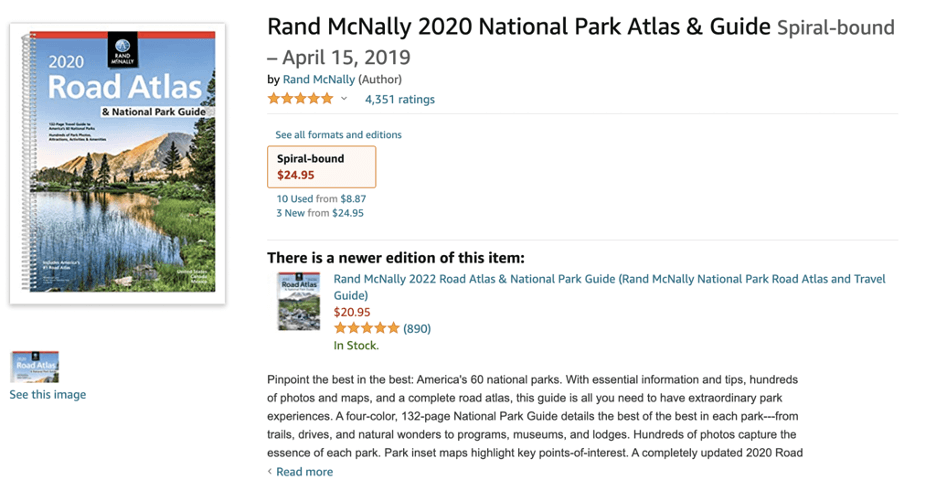Click the green In Stock text
The image size is (936, 480).
click(x=356, y=346)
